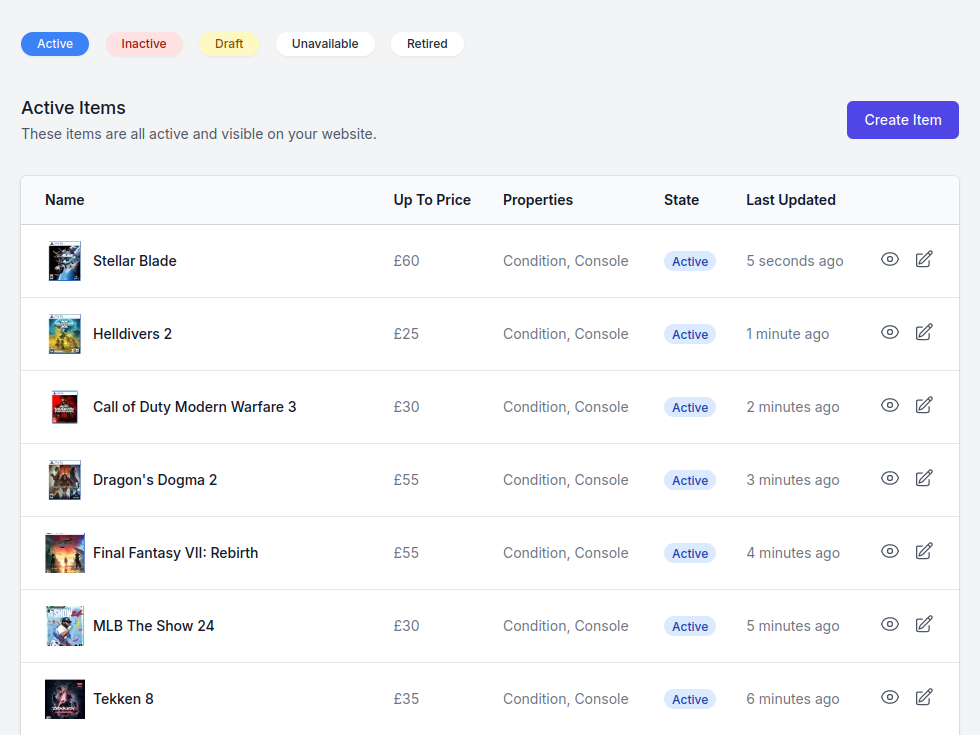Click the Active state badge for Helldivers 2
Image resolution: width=980 pixels, height=735 pixels.
pyautogui.click(x=690, y=335)
